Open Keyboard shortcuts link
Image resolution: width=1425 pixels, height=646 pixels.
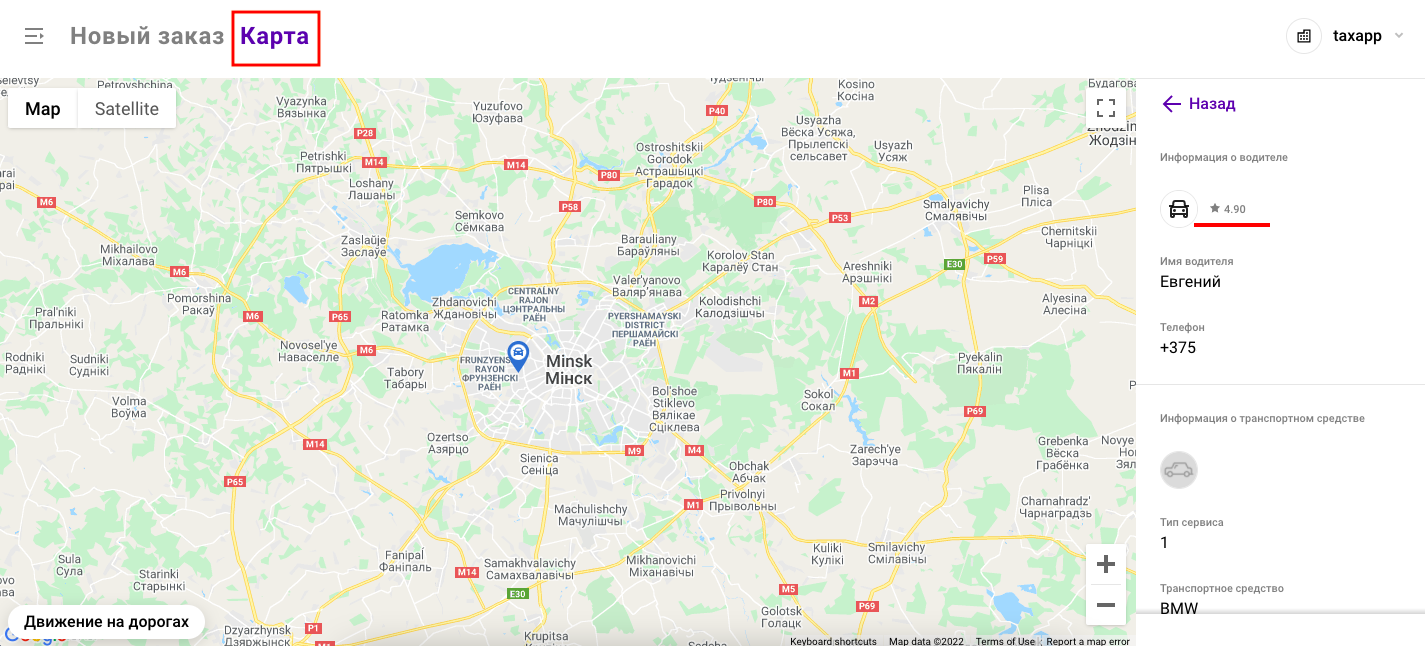(x=833, y=641)
